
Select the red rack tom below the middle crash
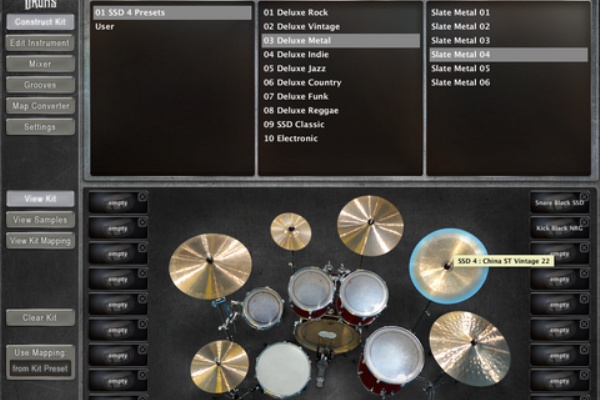tap(364, 296)
